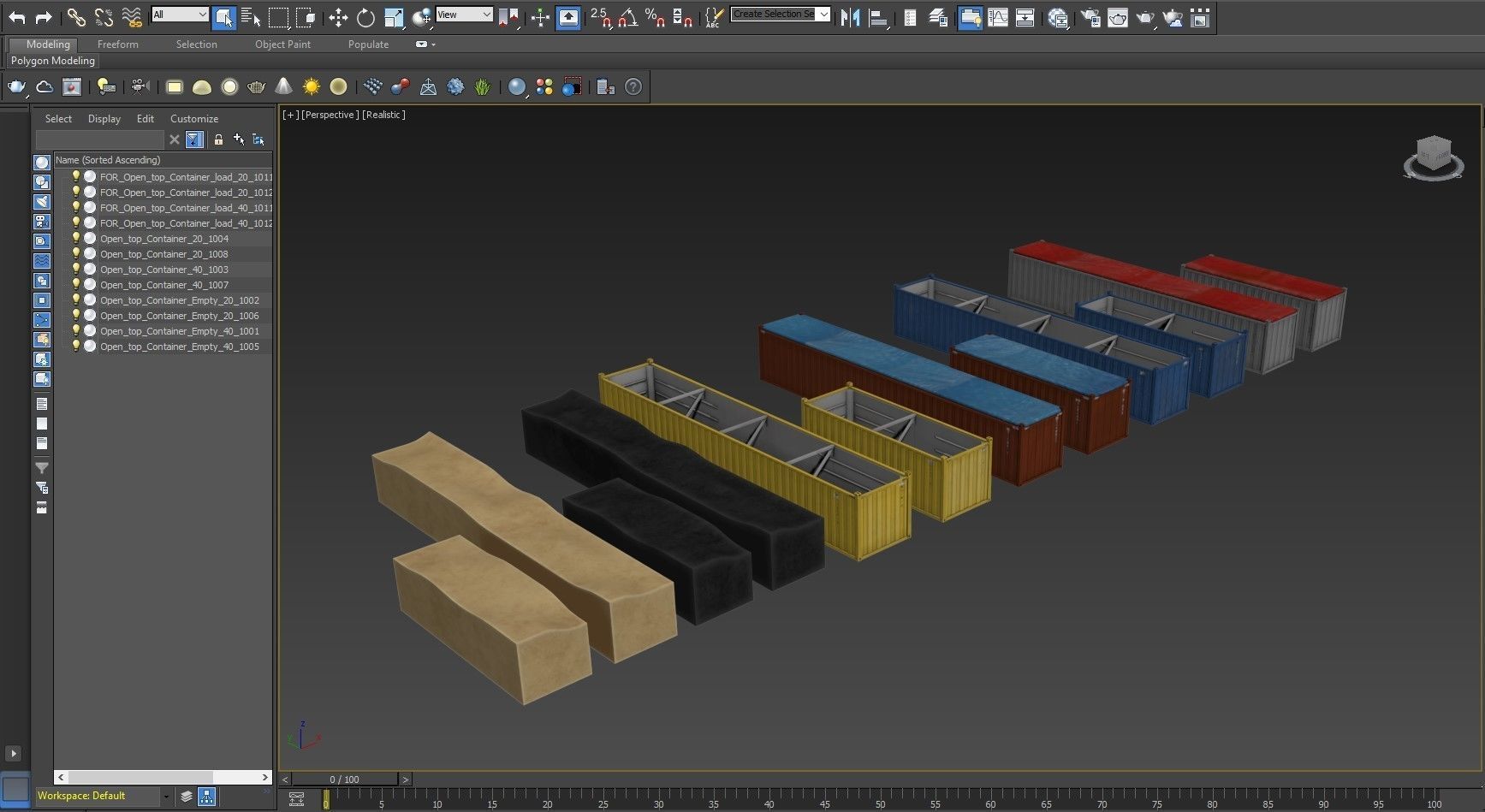Image resolution: width=1485 pixels, height=812 pixels.
Task: Click the Align tool icon
Action: pos(878,17)
